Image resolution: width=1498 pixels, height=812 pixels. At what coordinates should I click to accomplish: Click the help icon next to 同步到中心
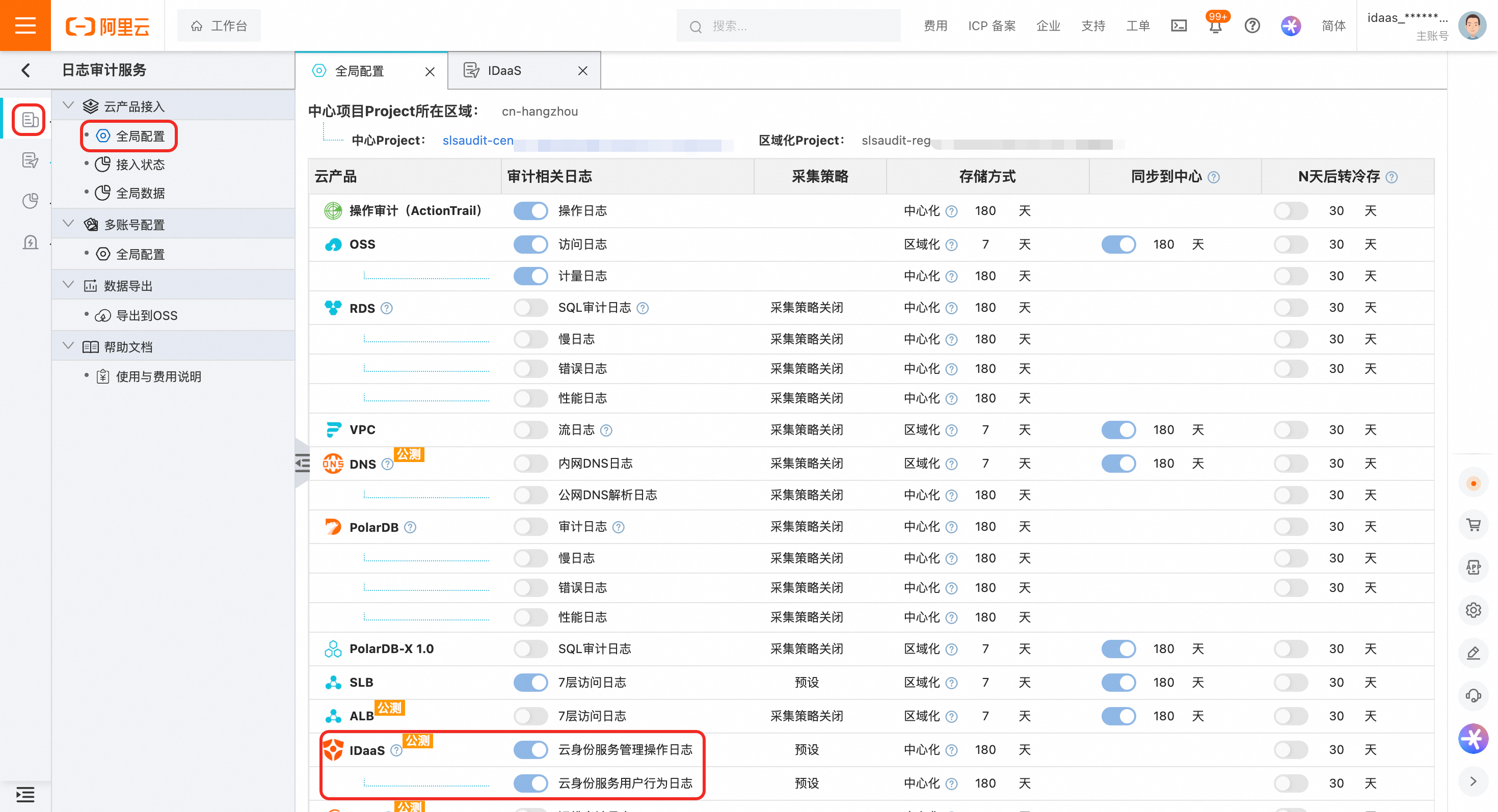[1214, 177]
